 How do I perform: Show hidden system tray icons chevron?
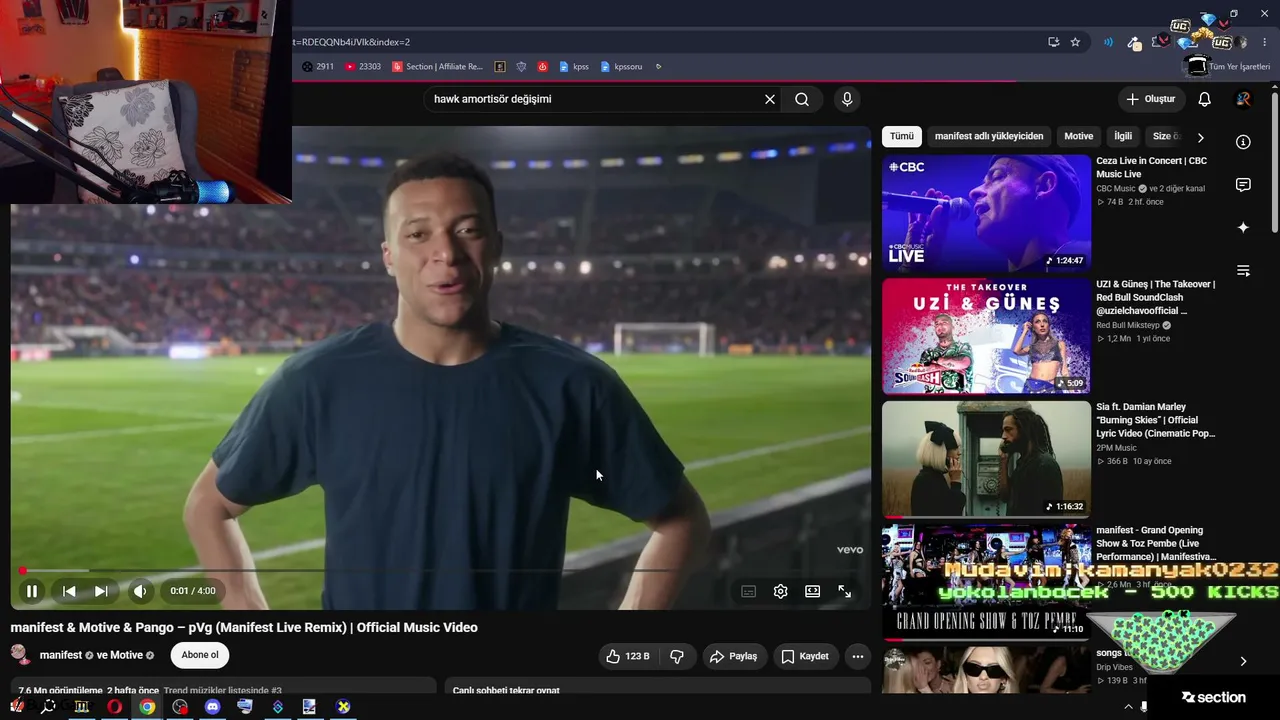tap(1129, 706)
